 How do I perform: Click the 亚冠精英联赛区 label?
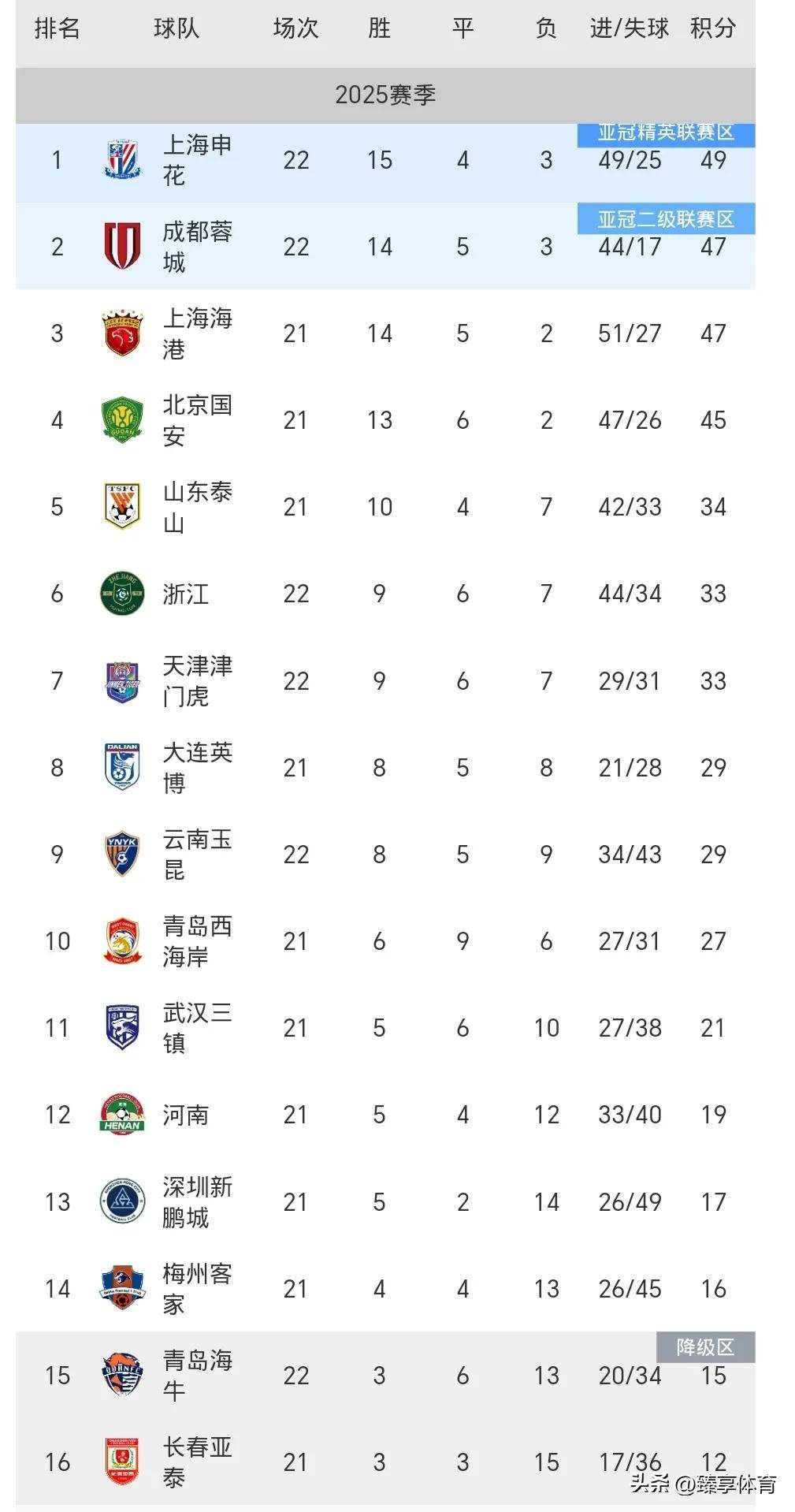[x=666, y=133]
